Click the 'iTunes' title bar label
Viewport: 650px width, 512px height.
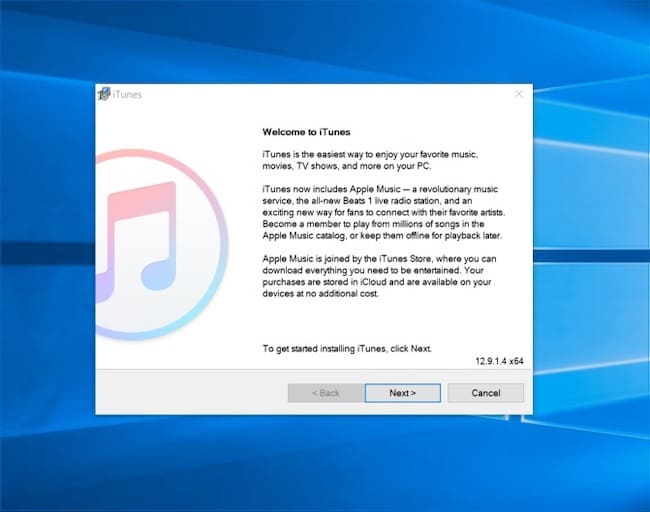(x=127, y=95)
